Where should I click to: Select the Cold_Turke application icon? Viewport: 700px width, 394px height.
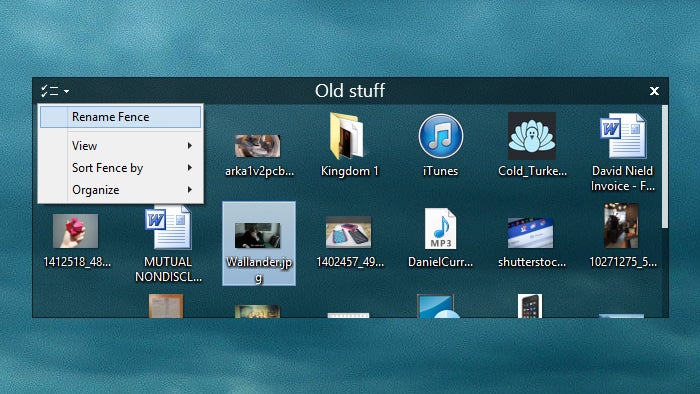pos(532,136)
